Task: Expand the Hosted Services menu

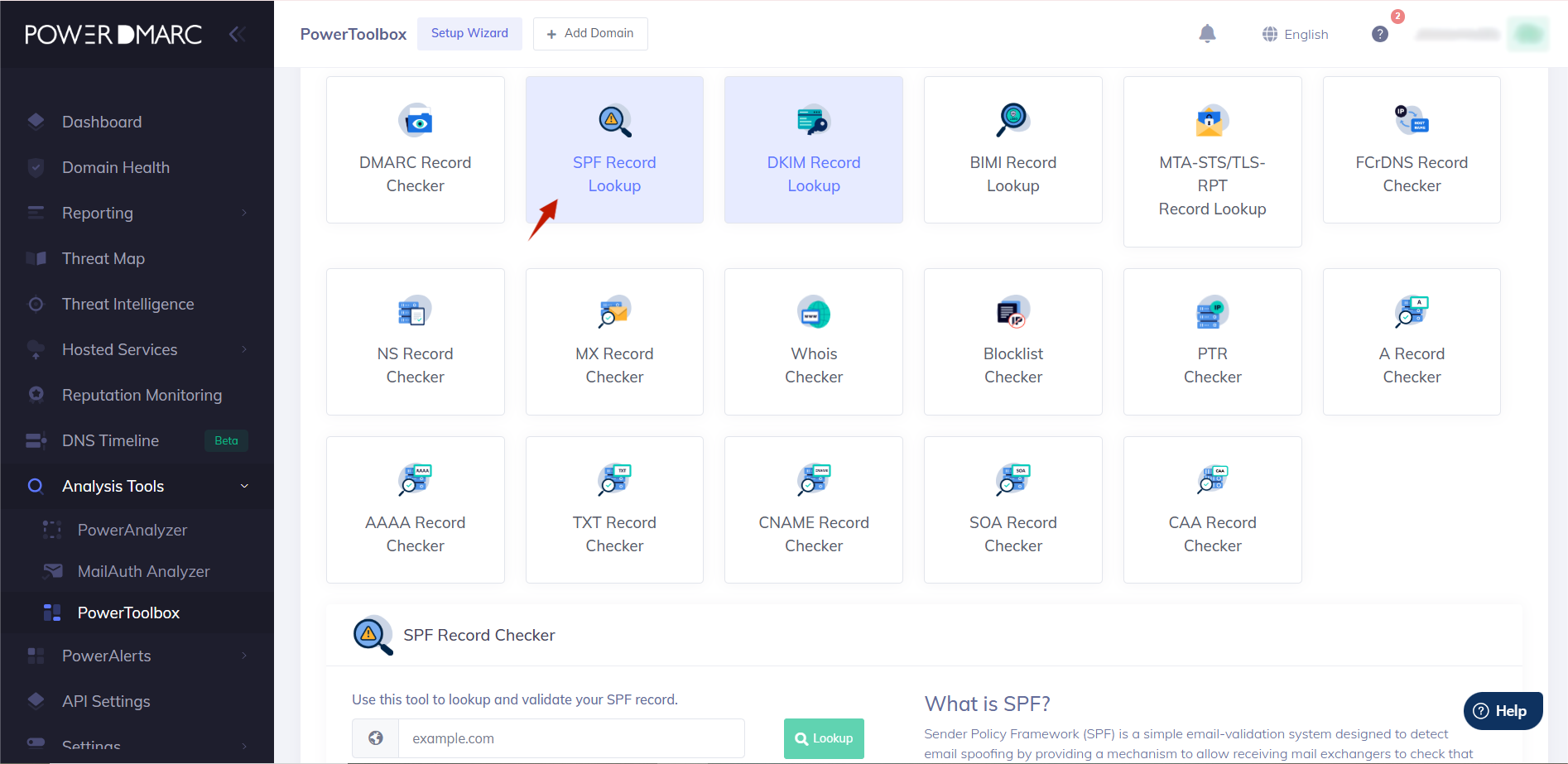Action: tap(119, 349)
